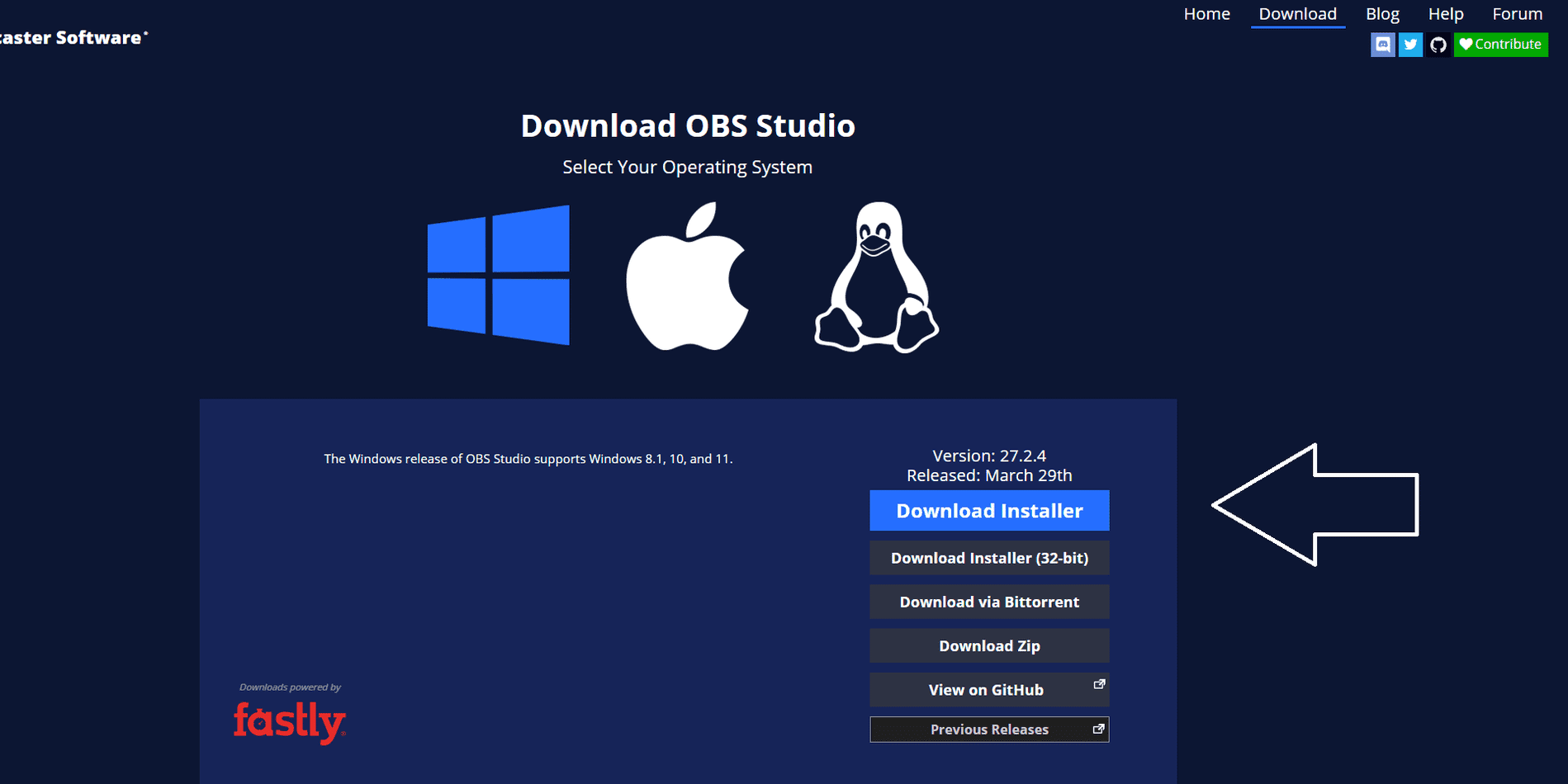
Task: Open the GitHub icon in the header
Action: click(1438, 45)
